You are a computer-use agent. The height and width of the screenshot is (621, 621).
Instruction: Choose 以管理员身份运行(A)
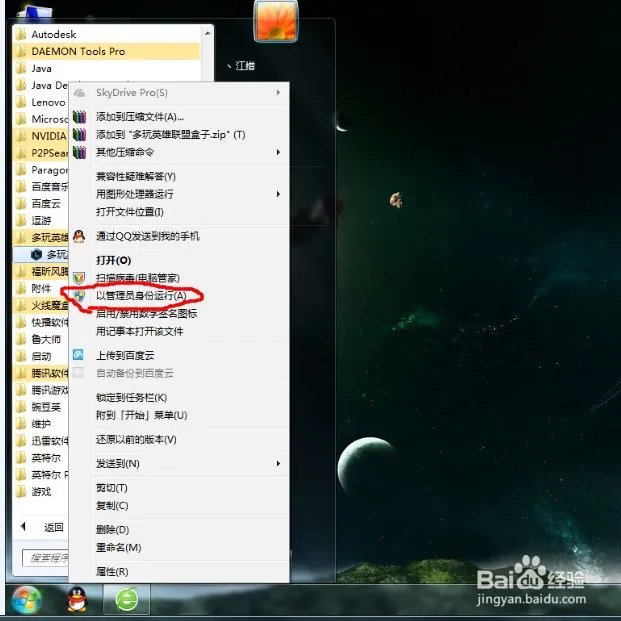141,296
